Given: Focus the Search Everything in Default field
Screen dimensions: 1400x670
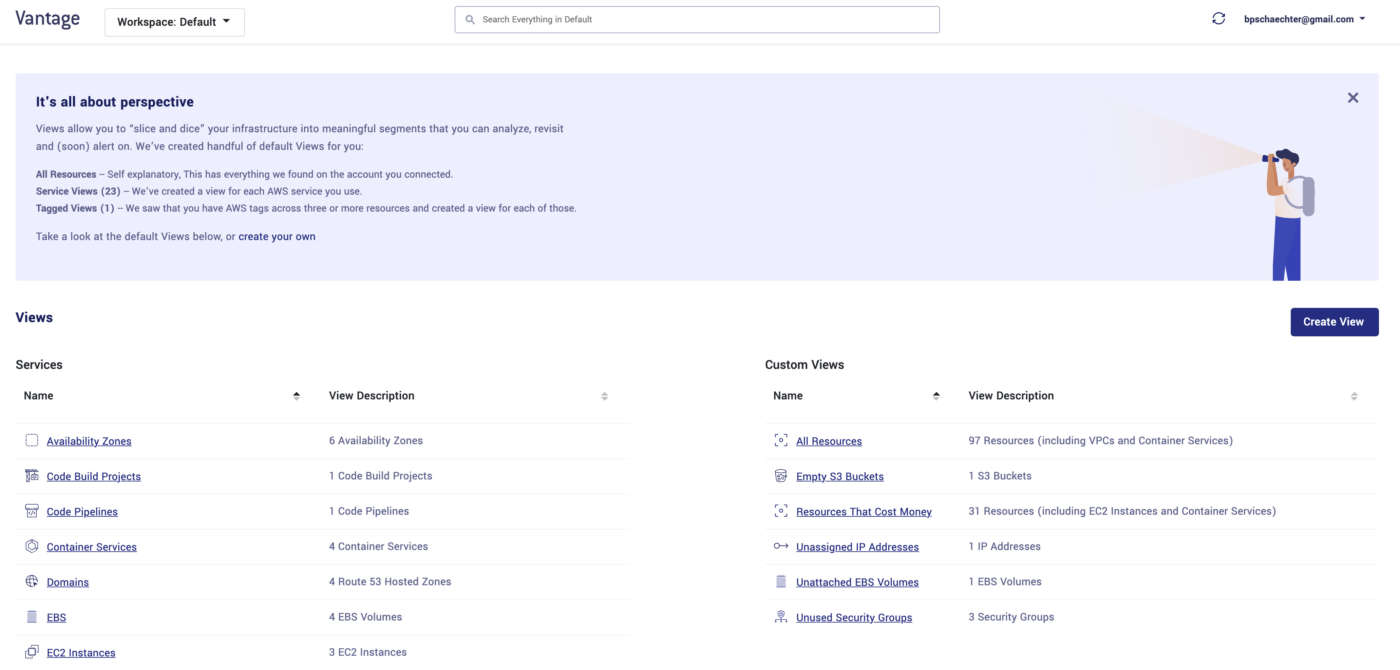Looking at the screenshot, I should click(697, 20).
